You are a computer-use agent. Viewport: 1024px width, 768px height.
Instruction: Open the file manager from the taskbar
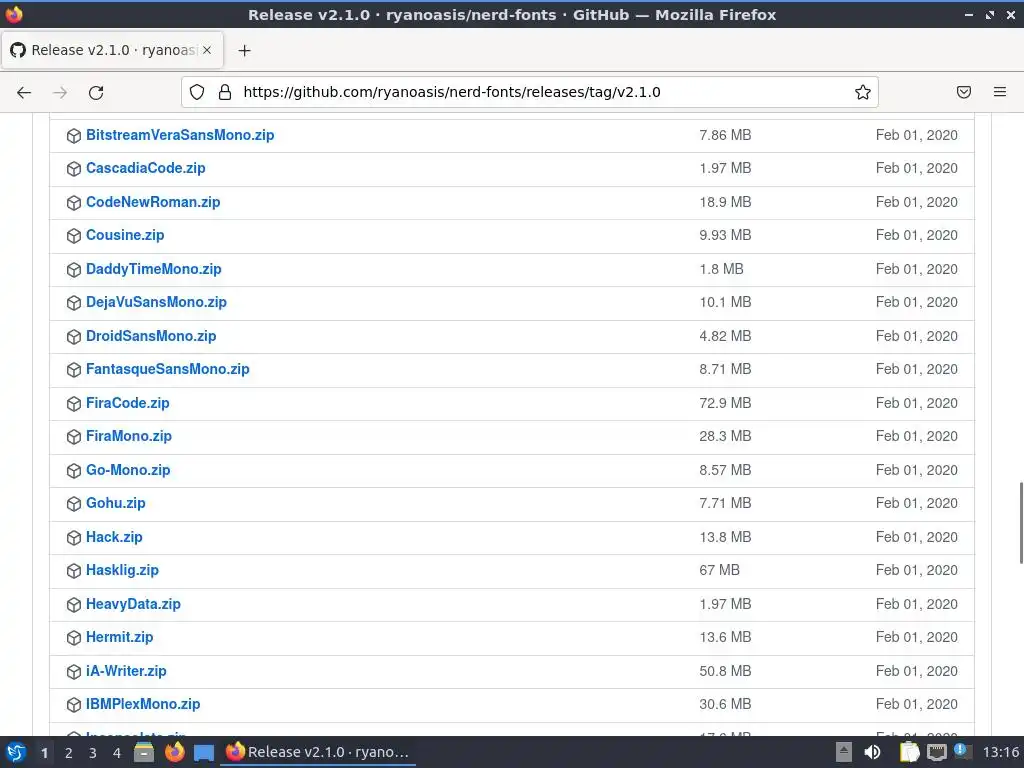pos(144,752)
